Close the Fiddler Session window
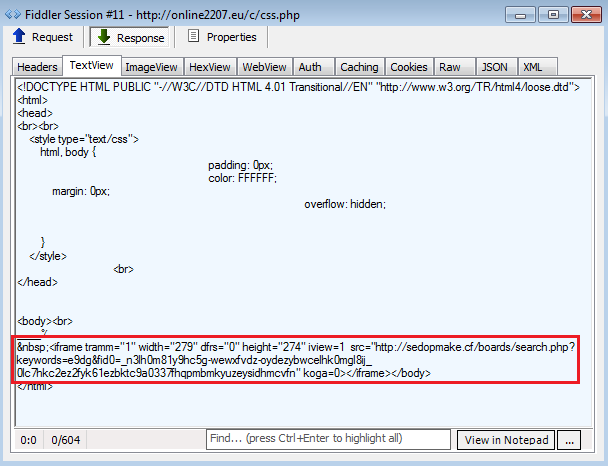The image size is (608, 466). [586, 15]
